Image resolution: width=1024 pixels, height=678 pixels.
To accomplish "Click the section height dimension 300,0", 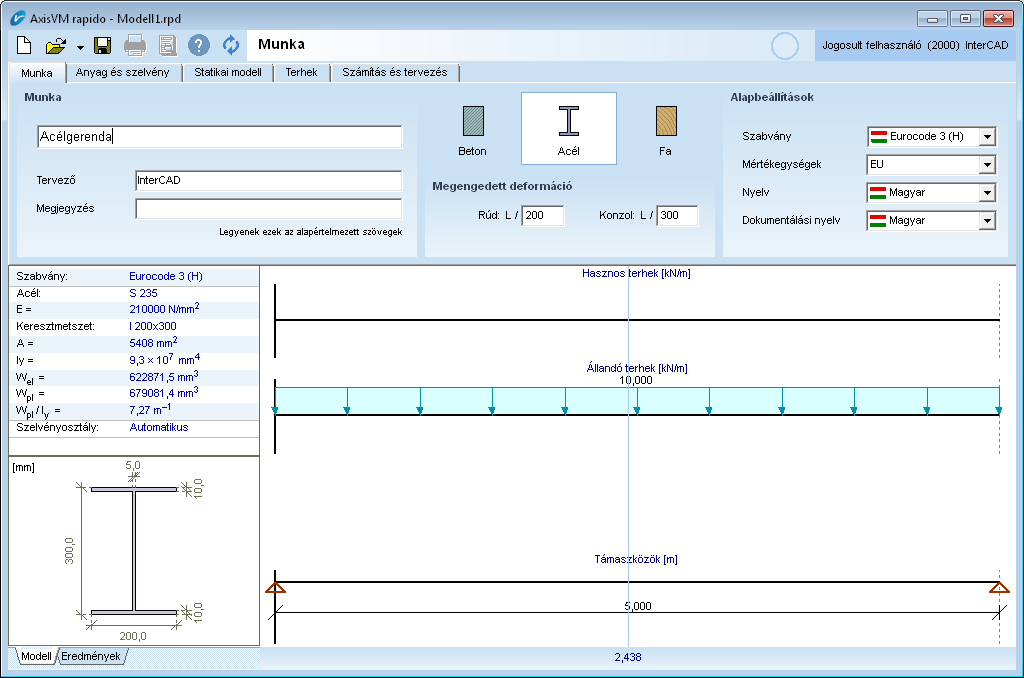I will [69, 551].
